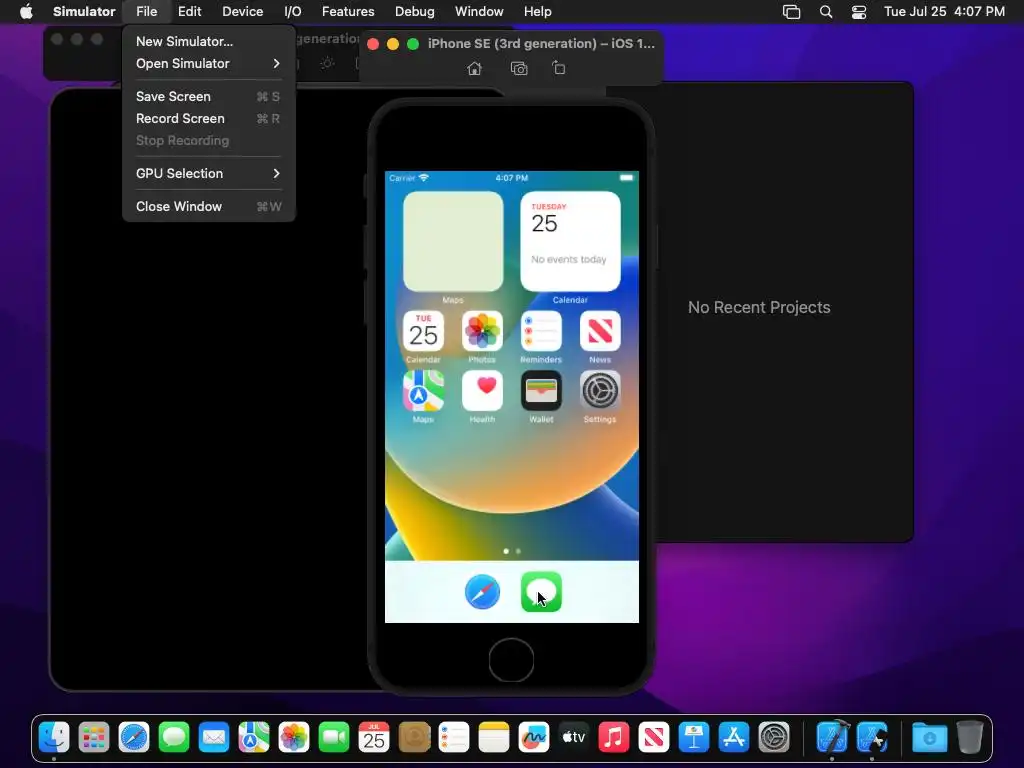This screenshot has width=1024, height=768.
Task: Open the Health app on iPhone
Action: tap(482, 391)
